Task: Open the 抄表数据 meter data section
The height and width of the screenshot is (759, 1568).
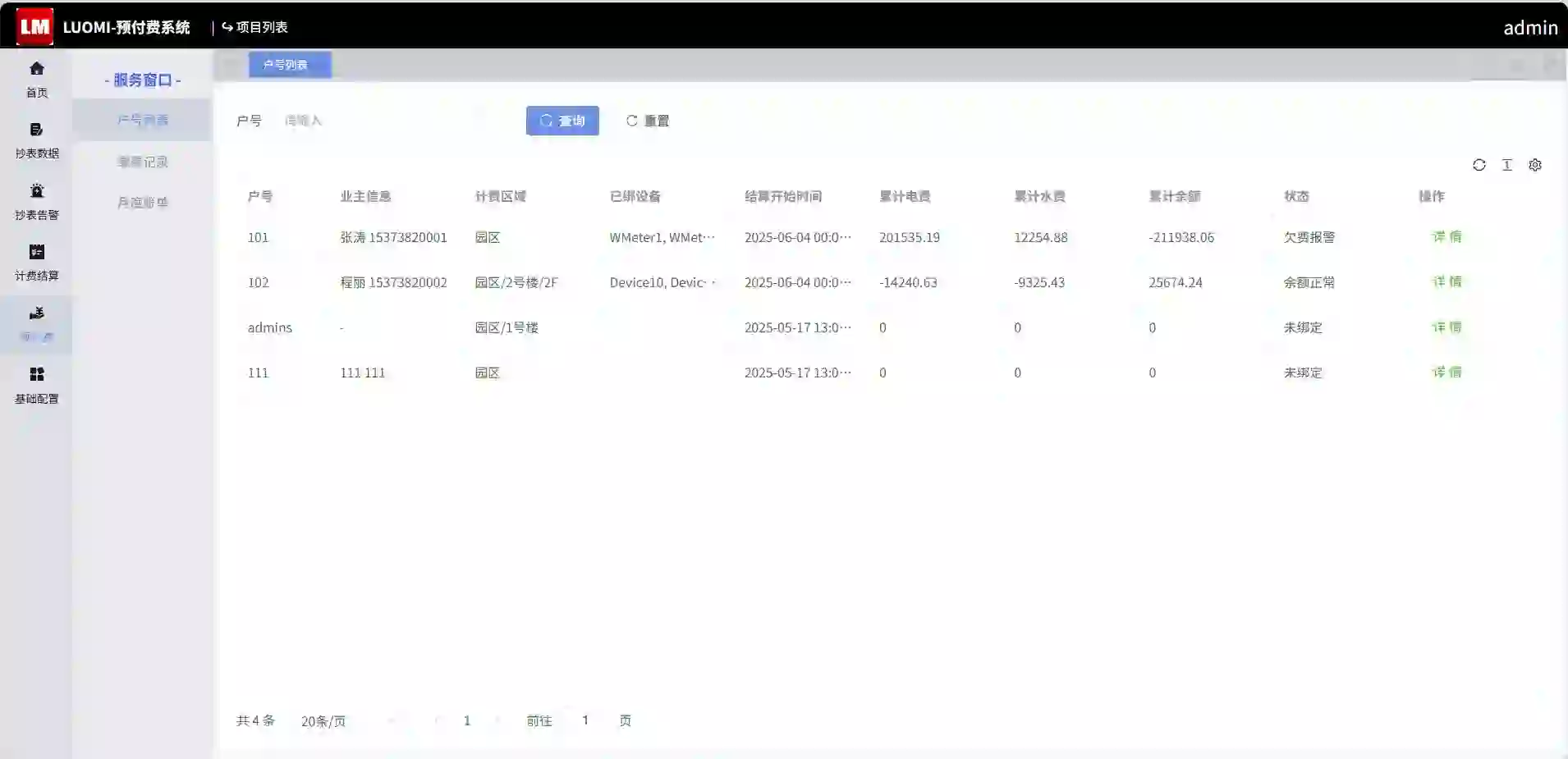Action: 36,140
